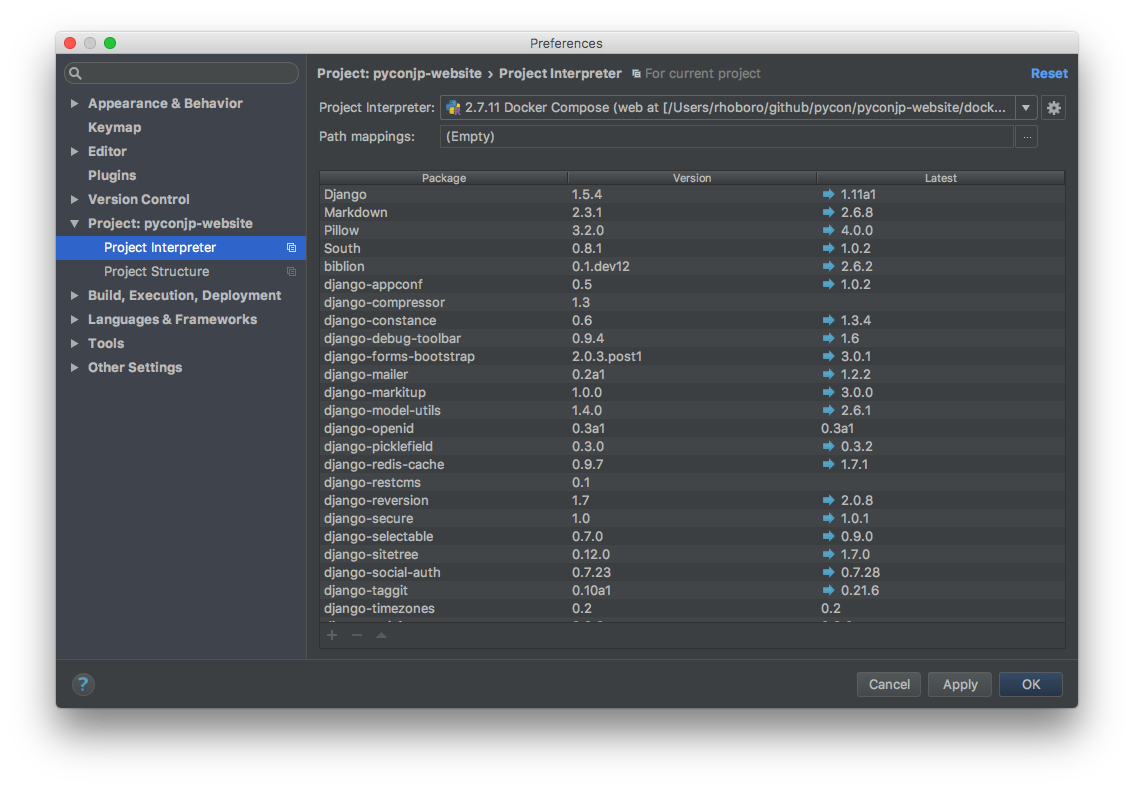1134x788 pixels.
Task: Expand the Version Control section
Action: 74,200
